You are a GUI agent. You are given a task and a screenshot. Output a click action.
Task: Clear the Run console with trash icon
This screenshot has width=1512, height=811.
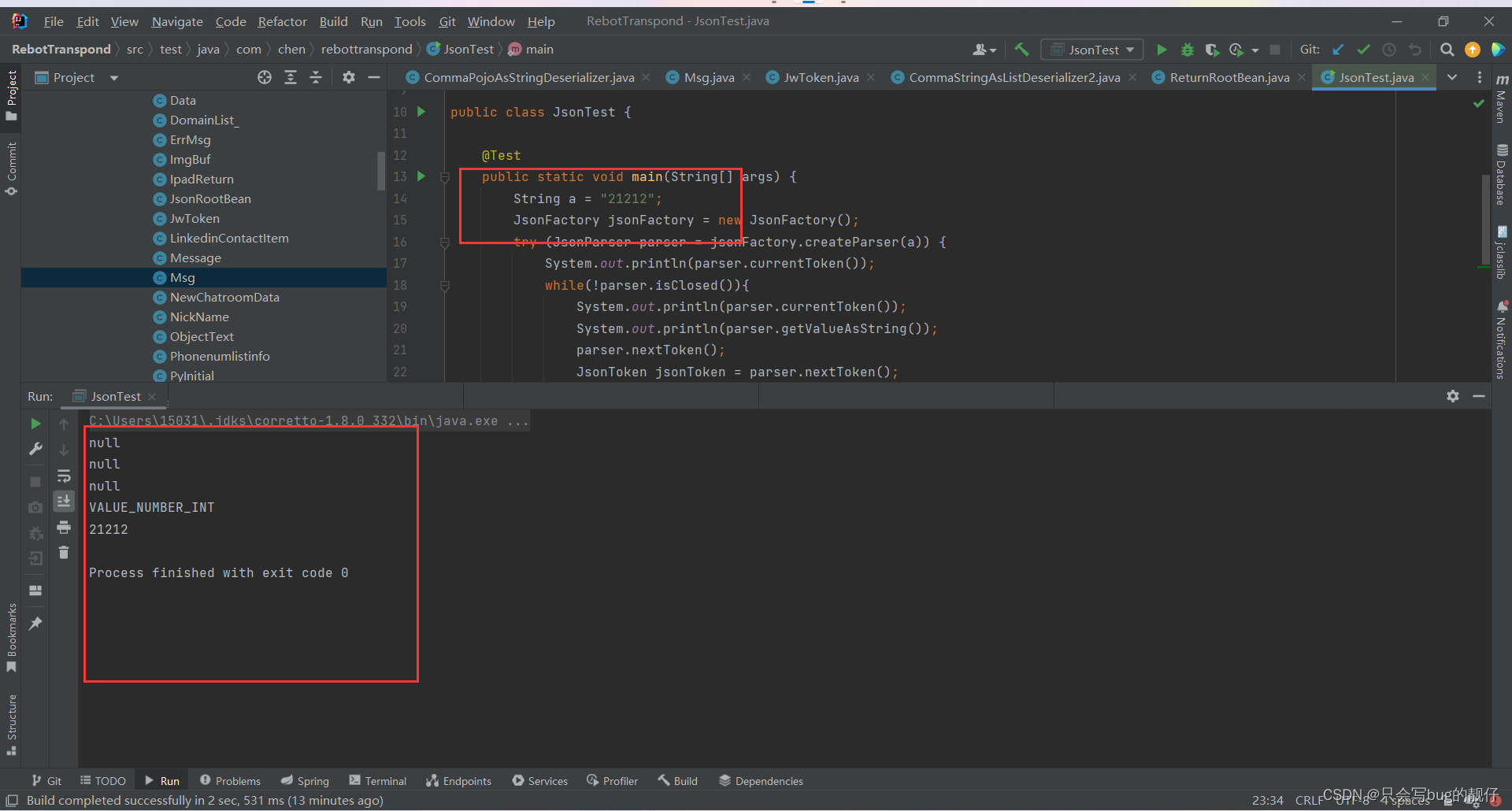64,552
